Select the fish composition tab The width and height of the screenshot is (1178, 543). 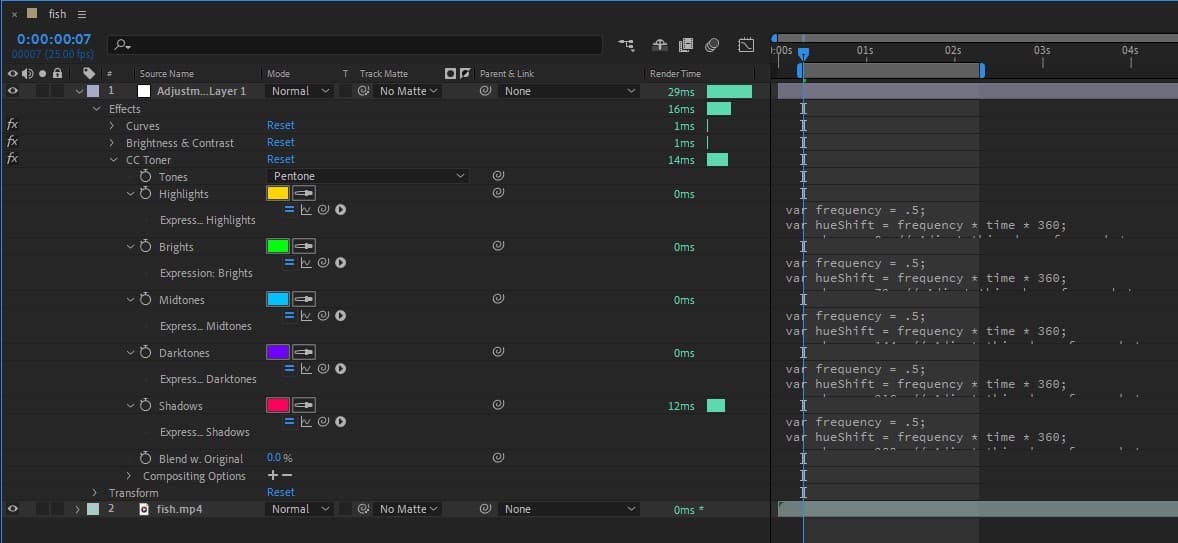point(58,14)
